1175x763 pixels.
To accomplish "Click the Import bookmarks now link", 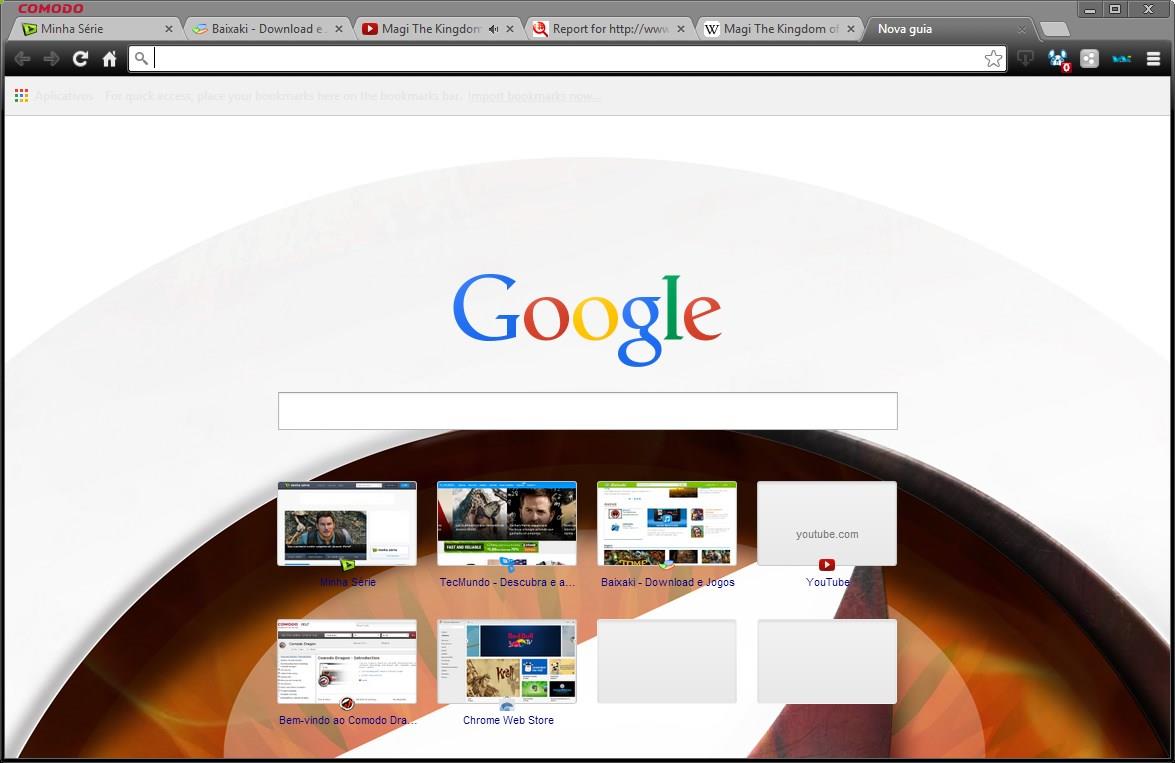I will (x=533, y=96).
